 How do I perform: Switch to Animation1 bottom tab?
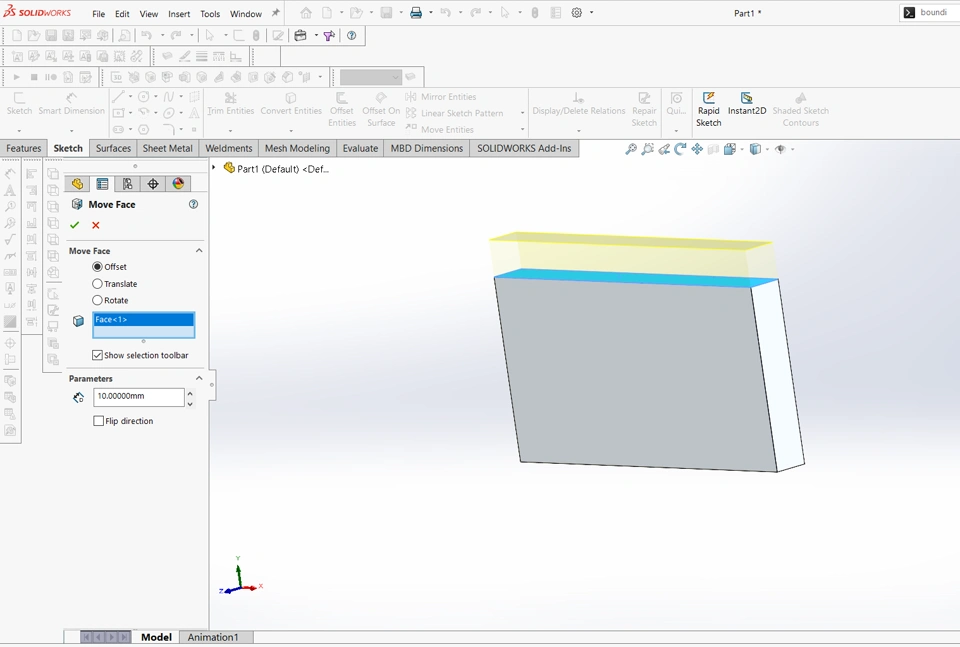pos(213,637)
